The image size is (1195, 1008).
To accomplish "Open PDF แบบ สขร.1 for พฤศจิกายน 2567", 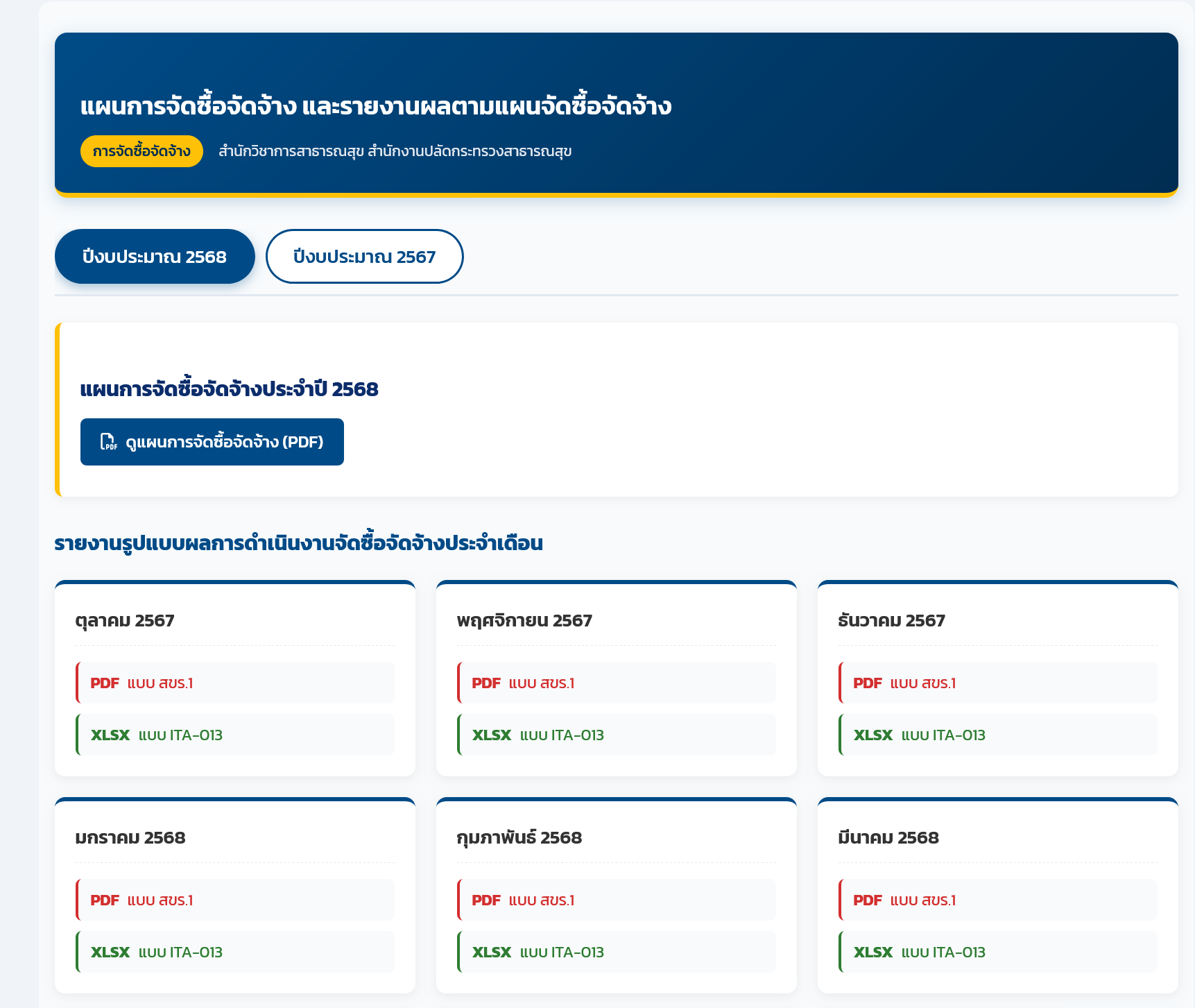I will click(x=616, y=683).
